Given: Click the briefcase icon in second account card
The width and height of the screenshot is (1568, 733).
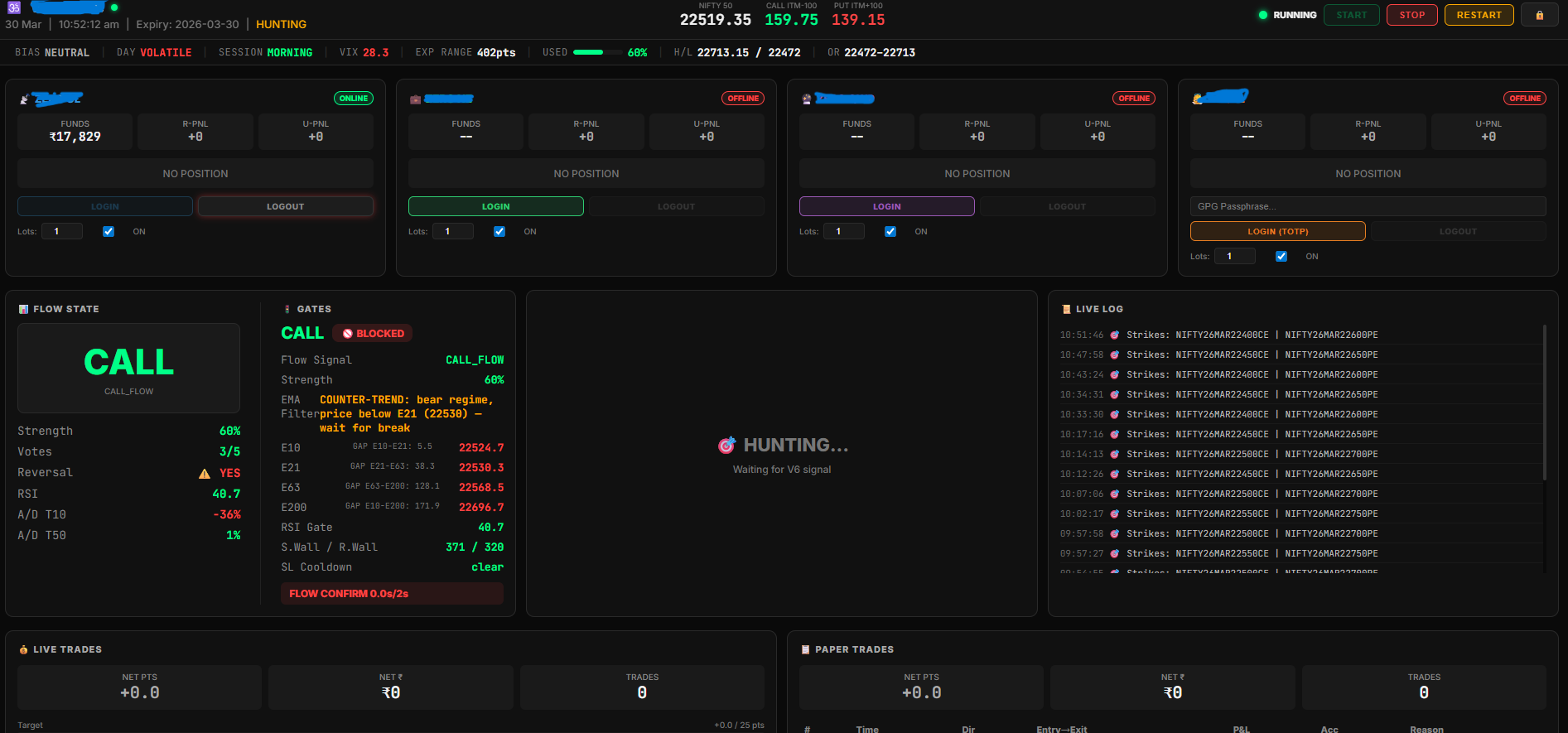Looking at the screenshot, I should tap(415, 99).
